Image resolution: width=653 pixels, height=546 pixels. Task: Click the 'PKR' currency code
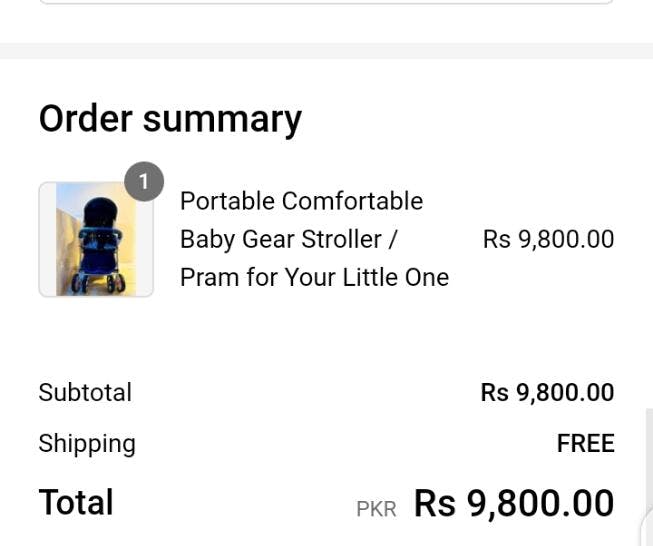pos(376,509)
